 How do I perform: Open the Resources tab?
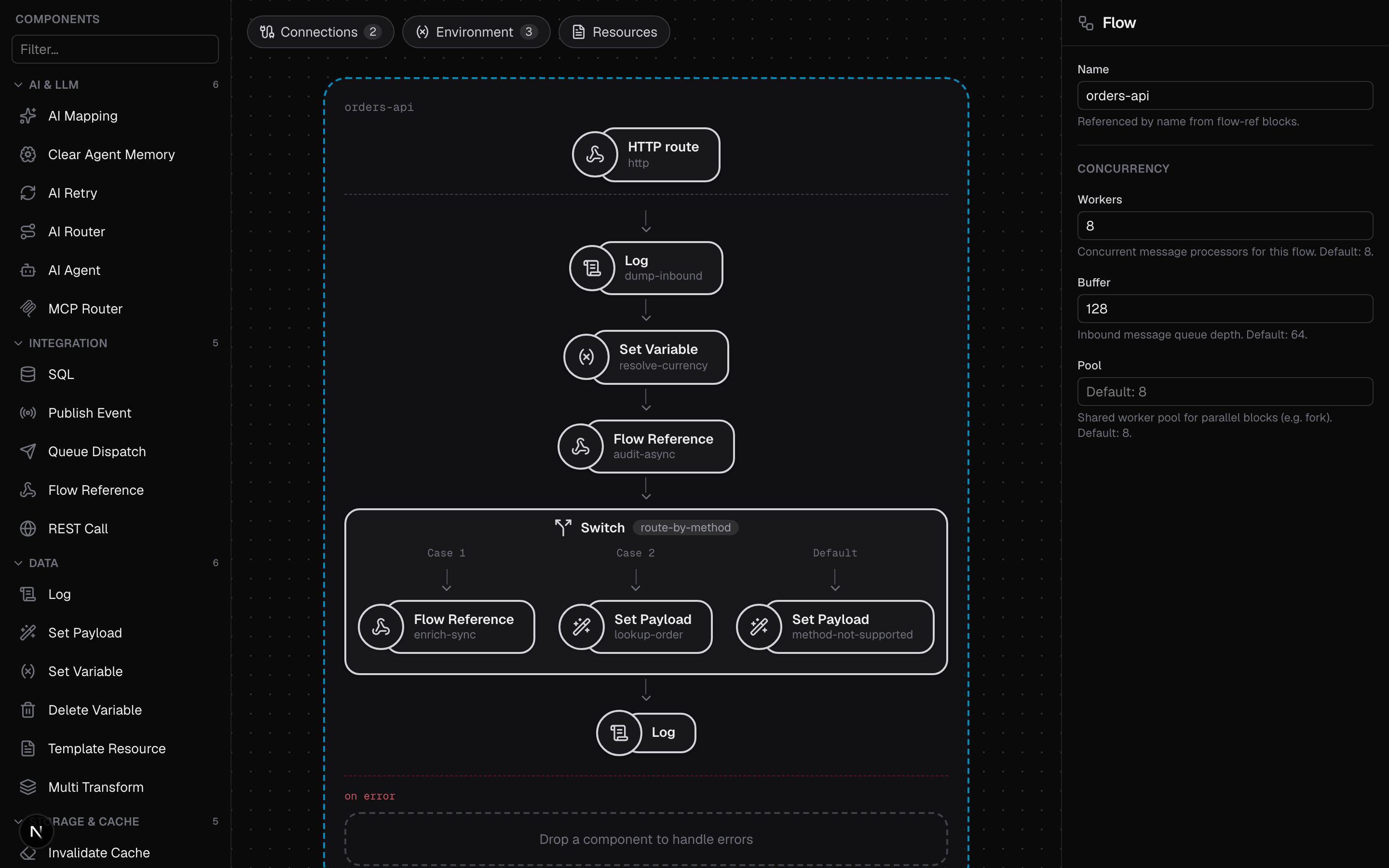click(614, 31)
